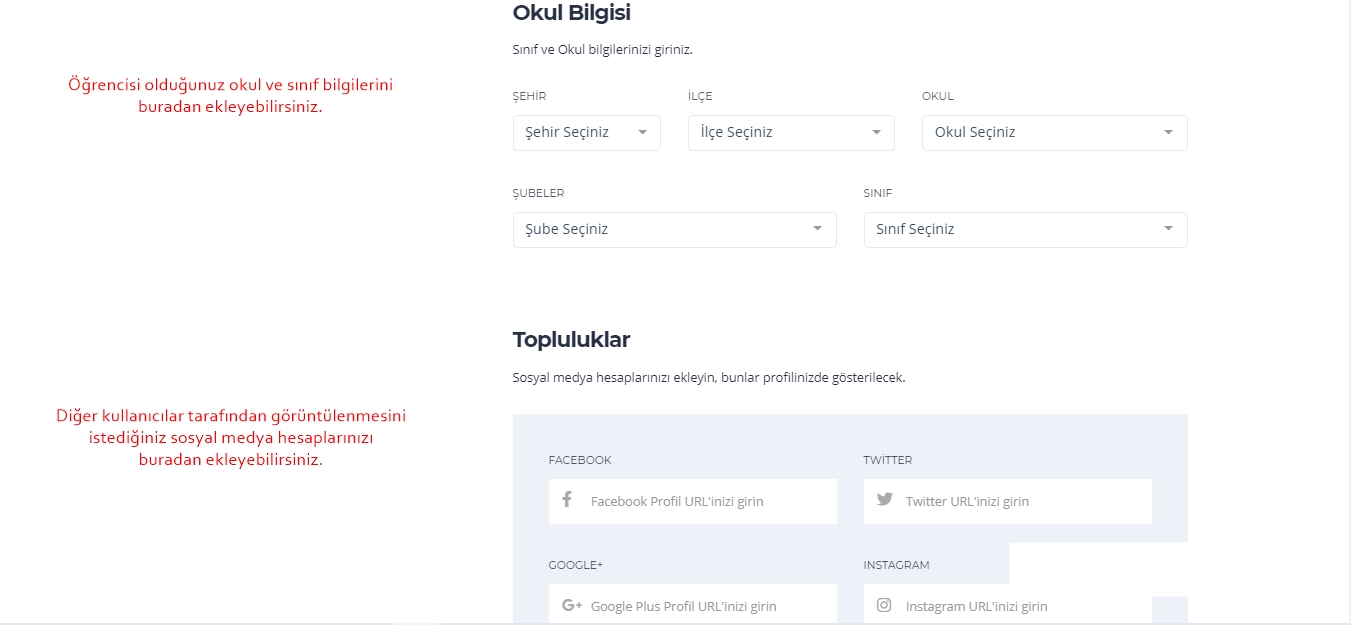This screenshot has width=1351, height=625.
Task: Open the Okul Seçiniz dropdown
Action: (1055, 132)
